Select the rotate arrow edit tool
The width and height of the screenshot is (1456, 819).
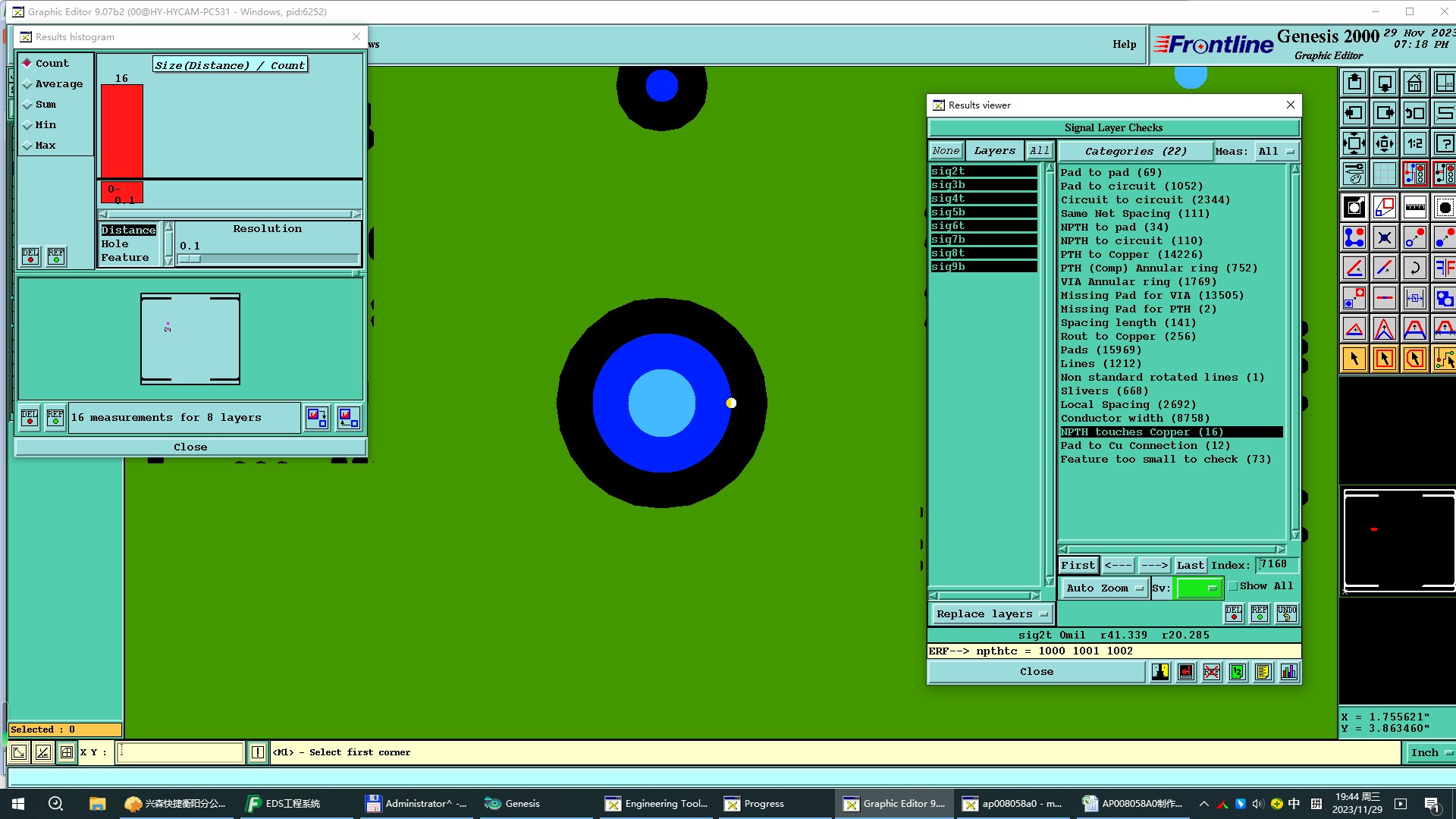click(1414, 268)
